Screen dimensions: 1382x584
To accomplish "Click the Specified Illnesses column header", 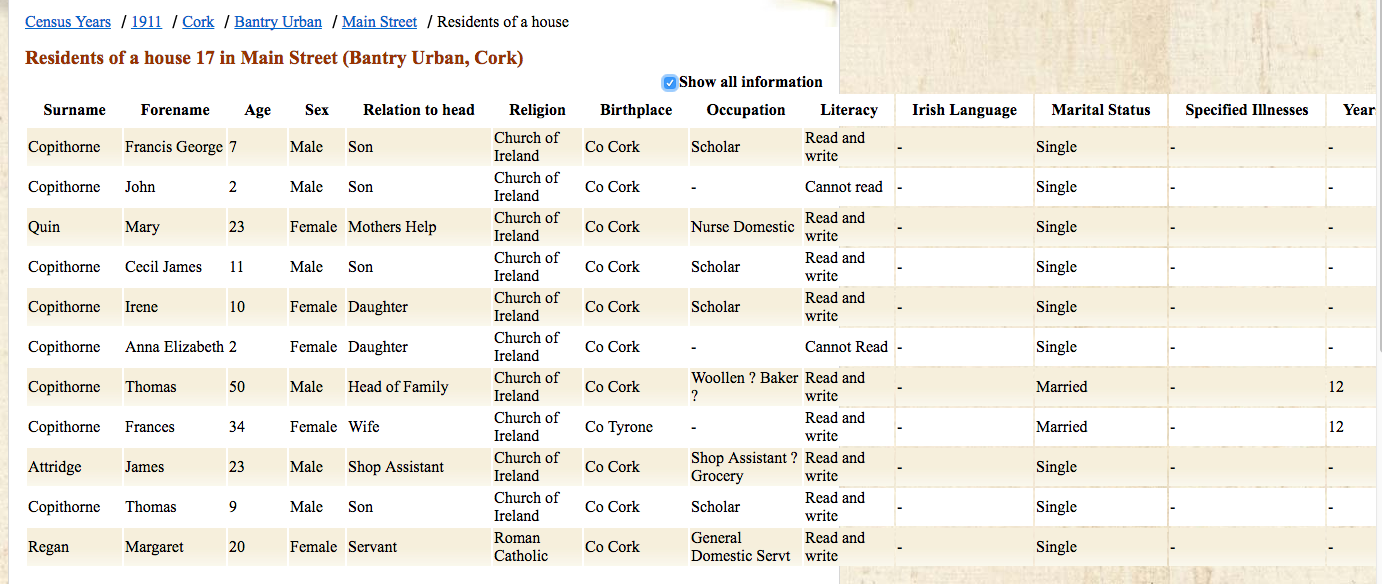I will pos(1246,110).
